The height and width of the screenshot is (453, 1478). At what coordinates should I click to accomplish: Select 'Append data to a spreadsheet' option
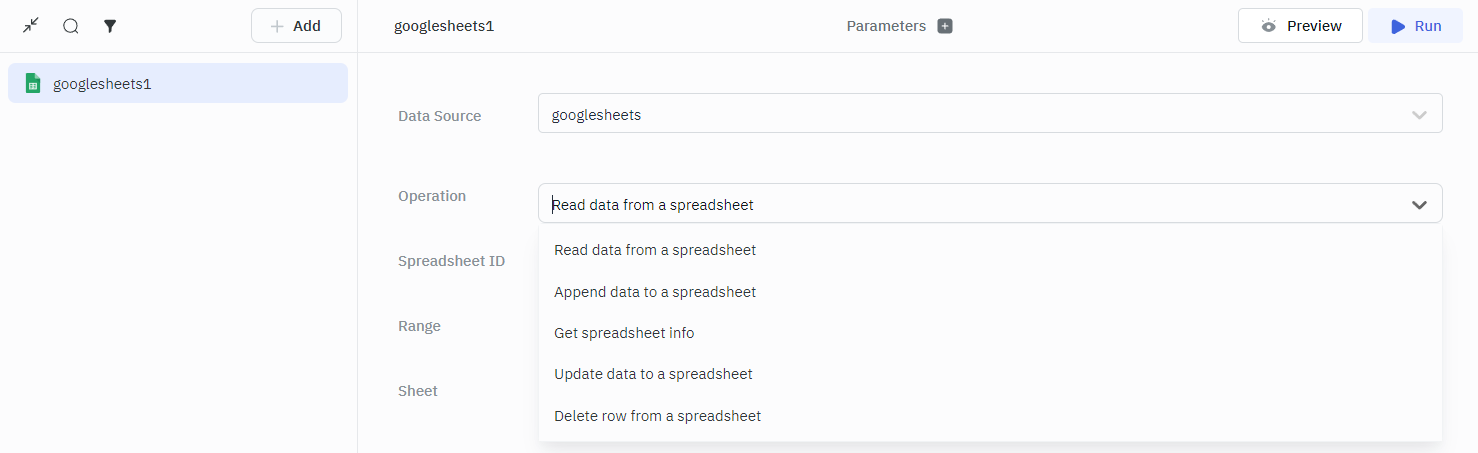tap(655, 292)
